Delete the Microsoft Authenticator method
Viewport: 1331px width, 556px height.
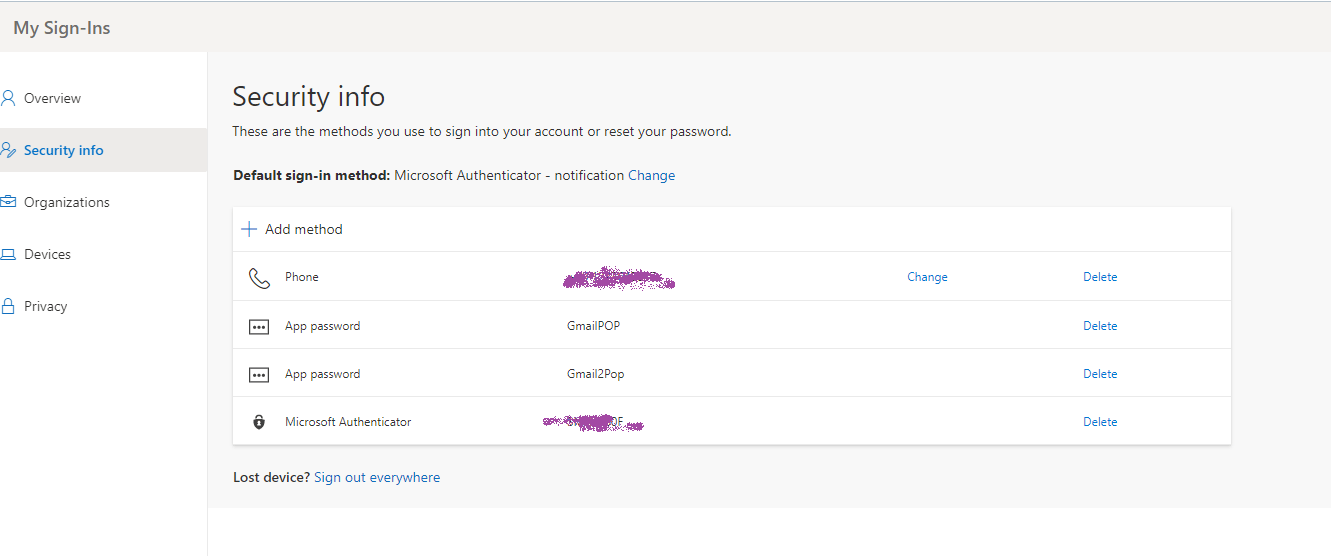tap(1100, 422)
